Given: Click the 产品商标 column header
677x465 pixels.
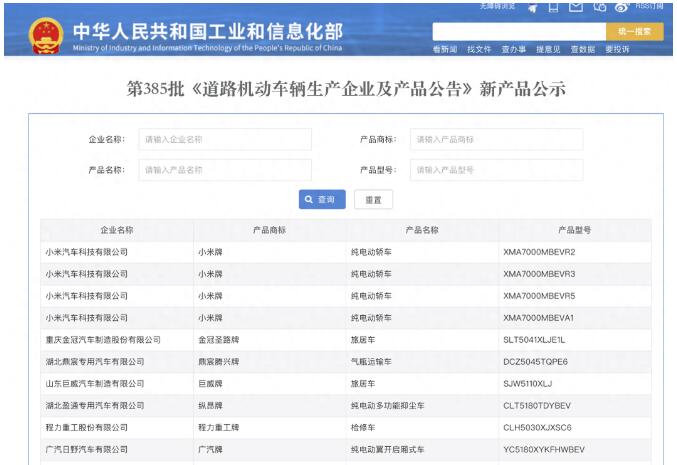Looking at the screenshot, I should (269, 230).
